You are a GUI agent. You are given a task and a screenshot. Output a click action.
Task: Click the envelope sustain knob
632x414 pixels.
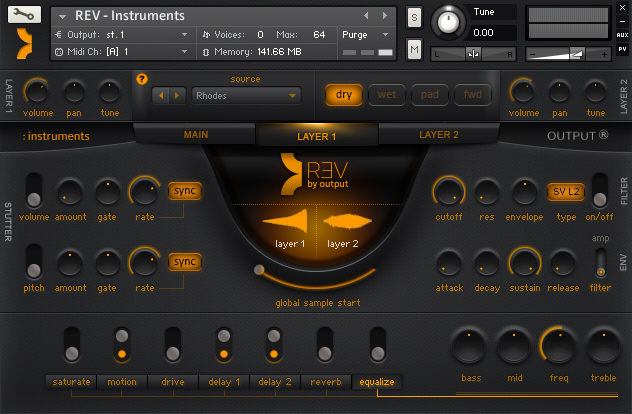[x=525, y=263]
